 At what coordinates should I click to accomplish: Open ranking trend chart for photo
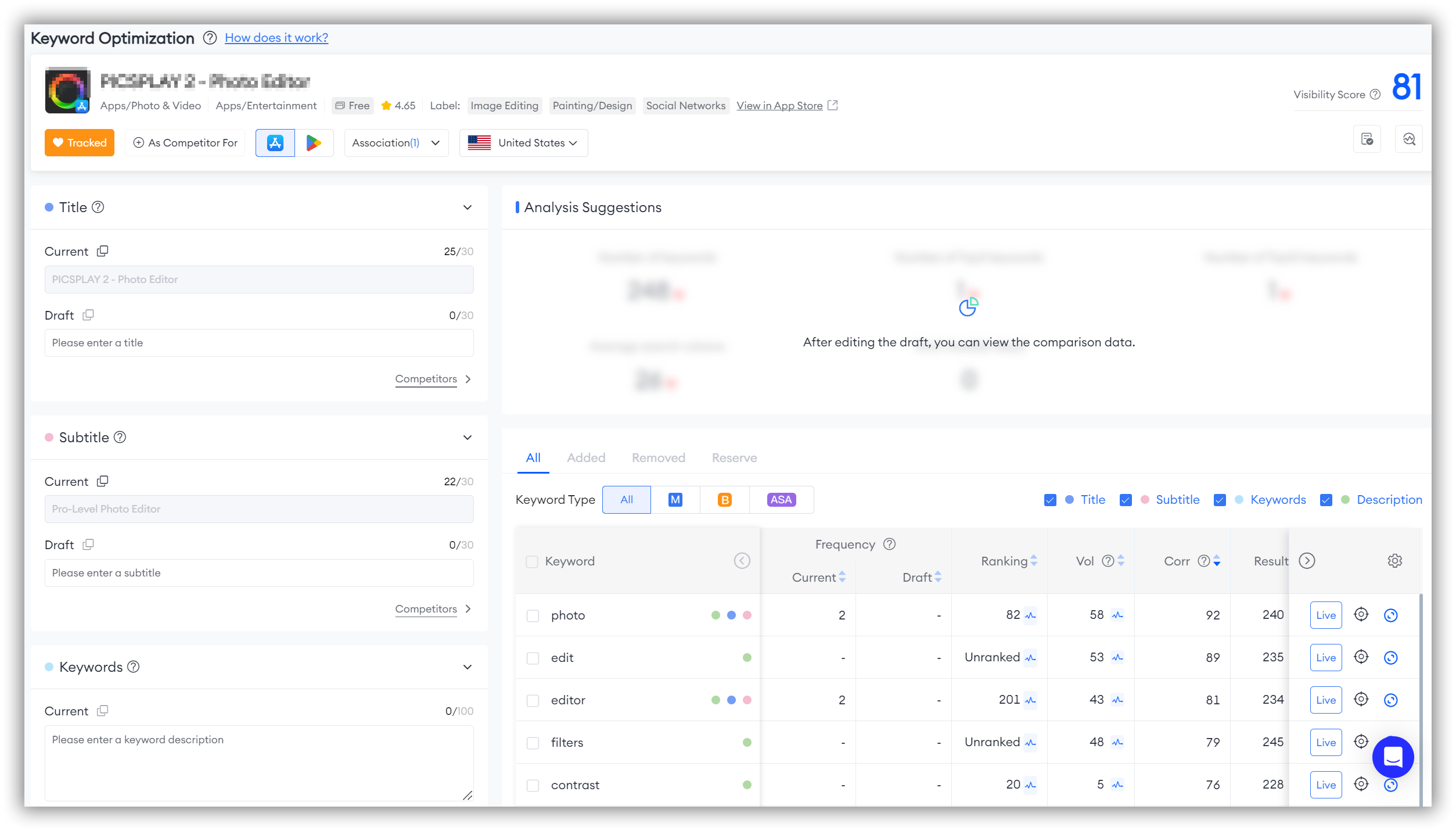(1030, 615)
